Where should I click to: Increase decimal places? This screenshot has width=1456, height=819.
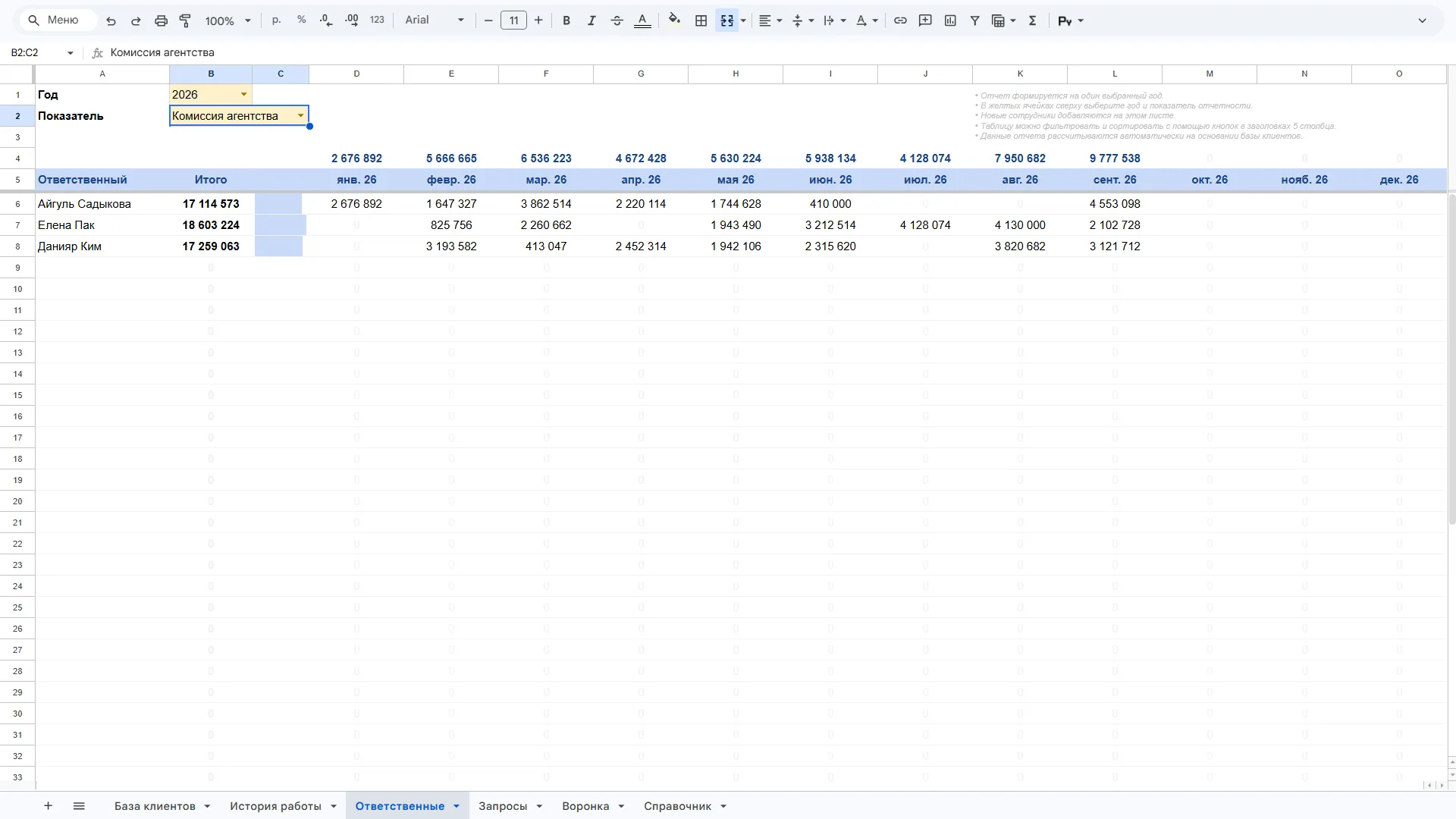pos(352,20)
